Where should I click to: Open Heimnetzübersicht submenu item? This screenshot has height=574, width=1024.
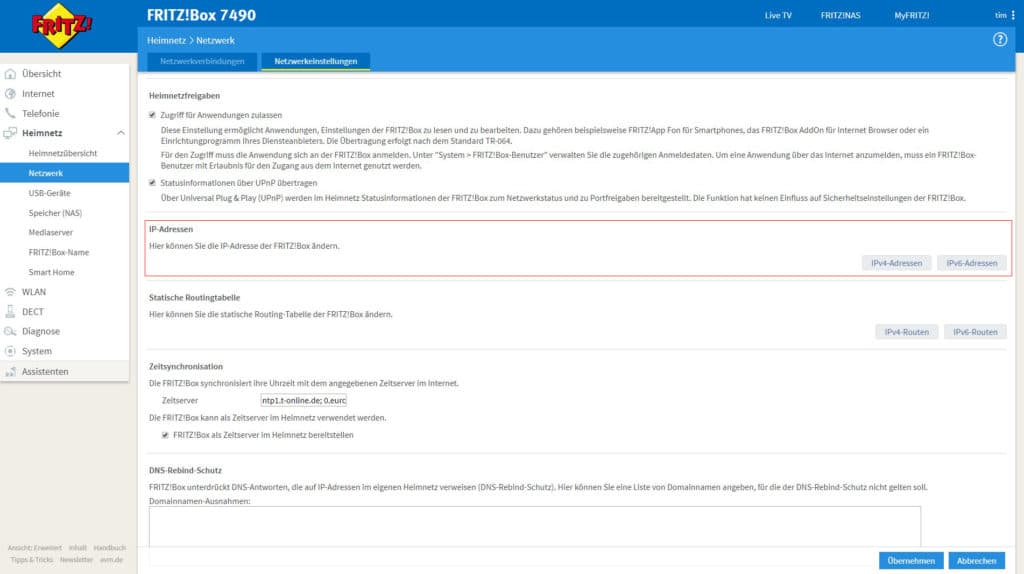tap(65, 153)
